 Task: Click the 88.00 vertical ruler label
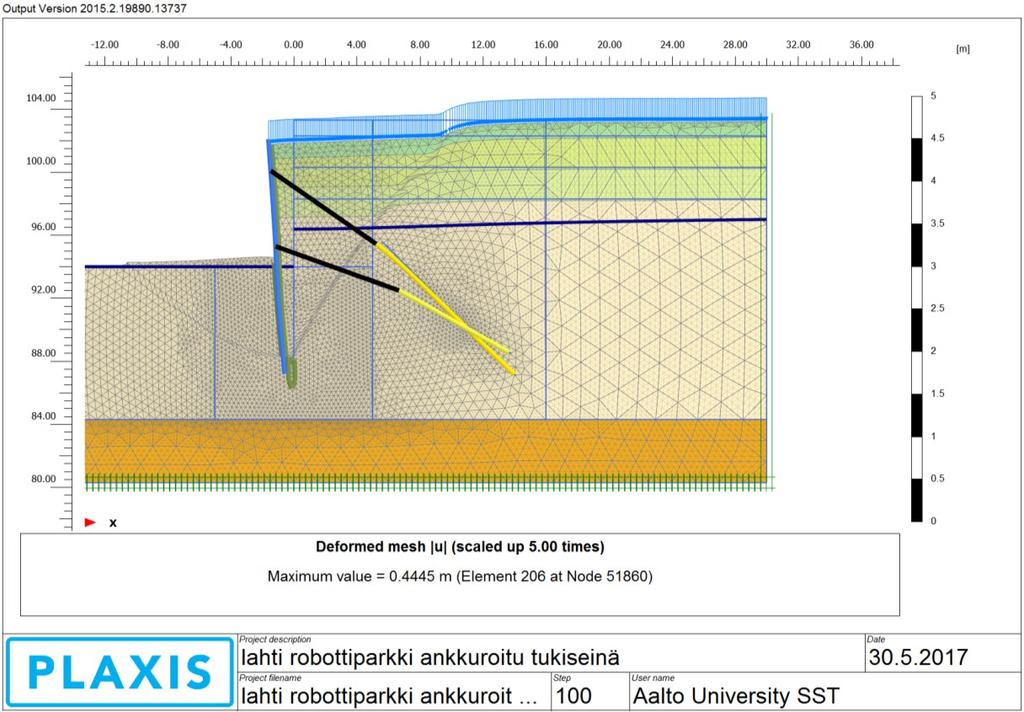[x=44, y=353]
